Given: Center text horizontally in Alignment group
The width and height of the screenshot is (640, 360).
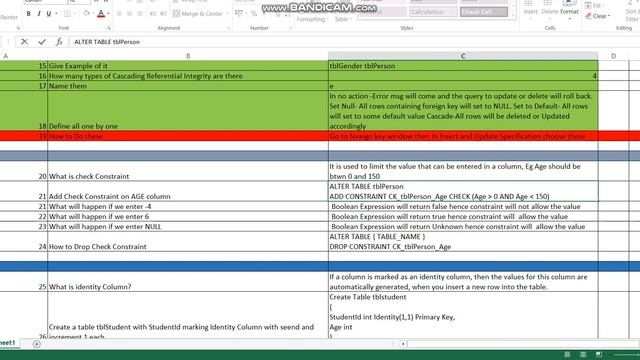Looking at the screenshot, I should pyautogui.click(x=129, y=14).
